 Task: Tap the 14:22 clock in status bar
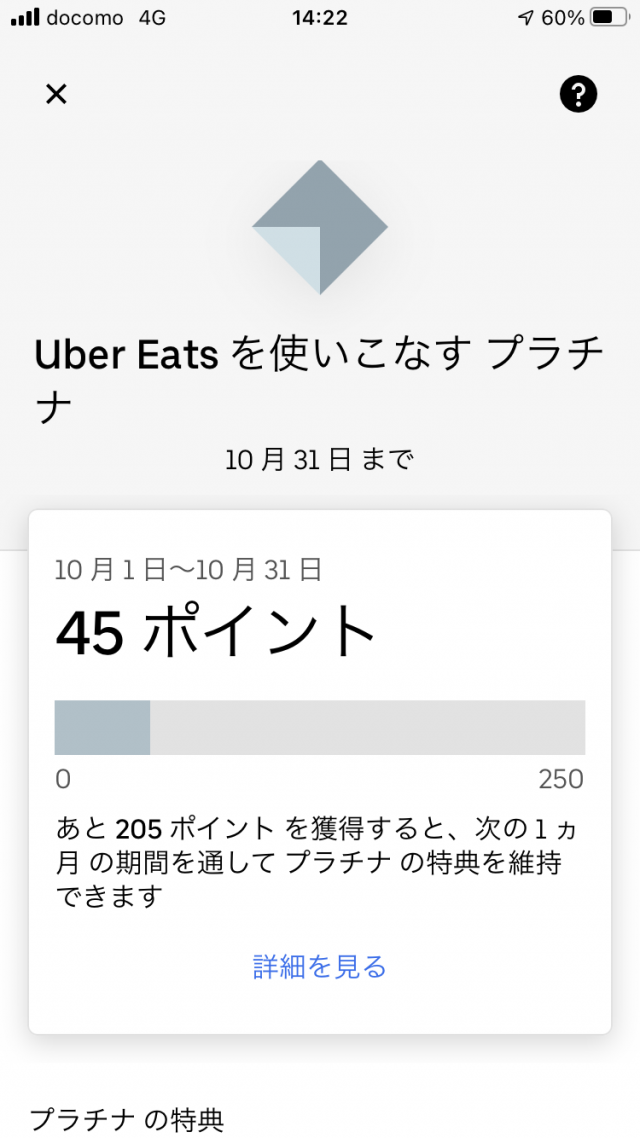click(320, 18)
